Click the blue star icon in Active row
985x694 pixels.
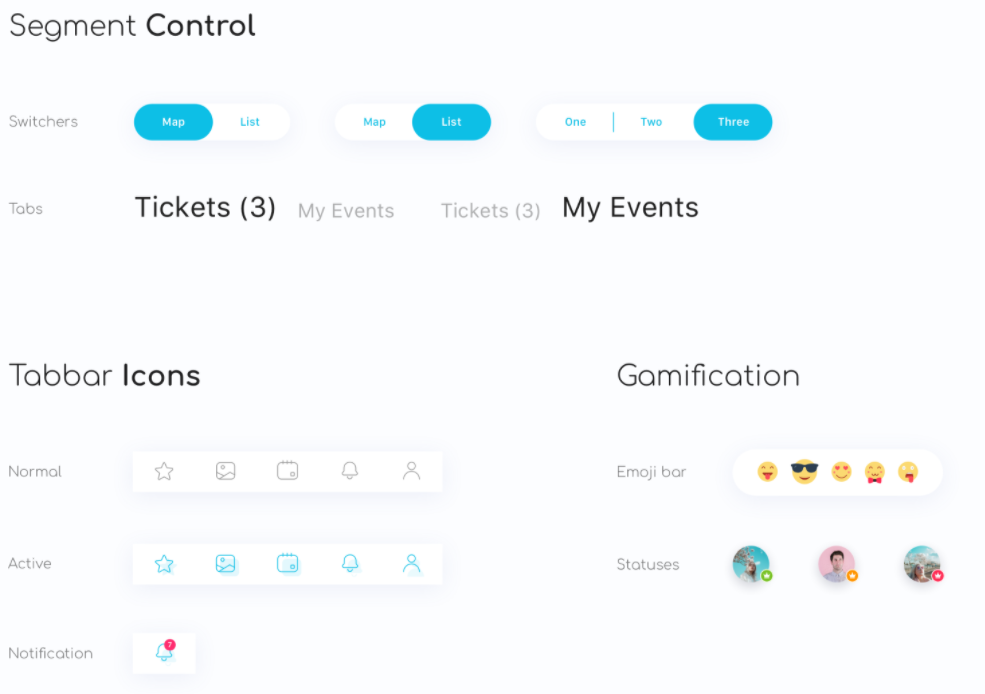[164, 564]
